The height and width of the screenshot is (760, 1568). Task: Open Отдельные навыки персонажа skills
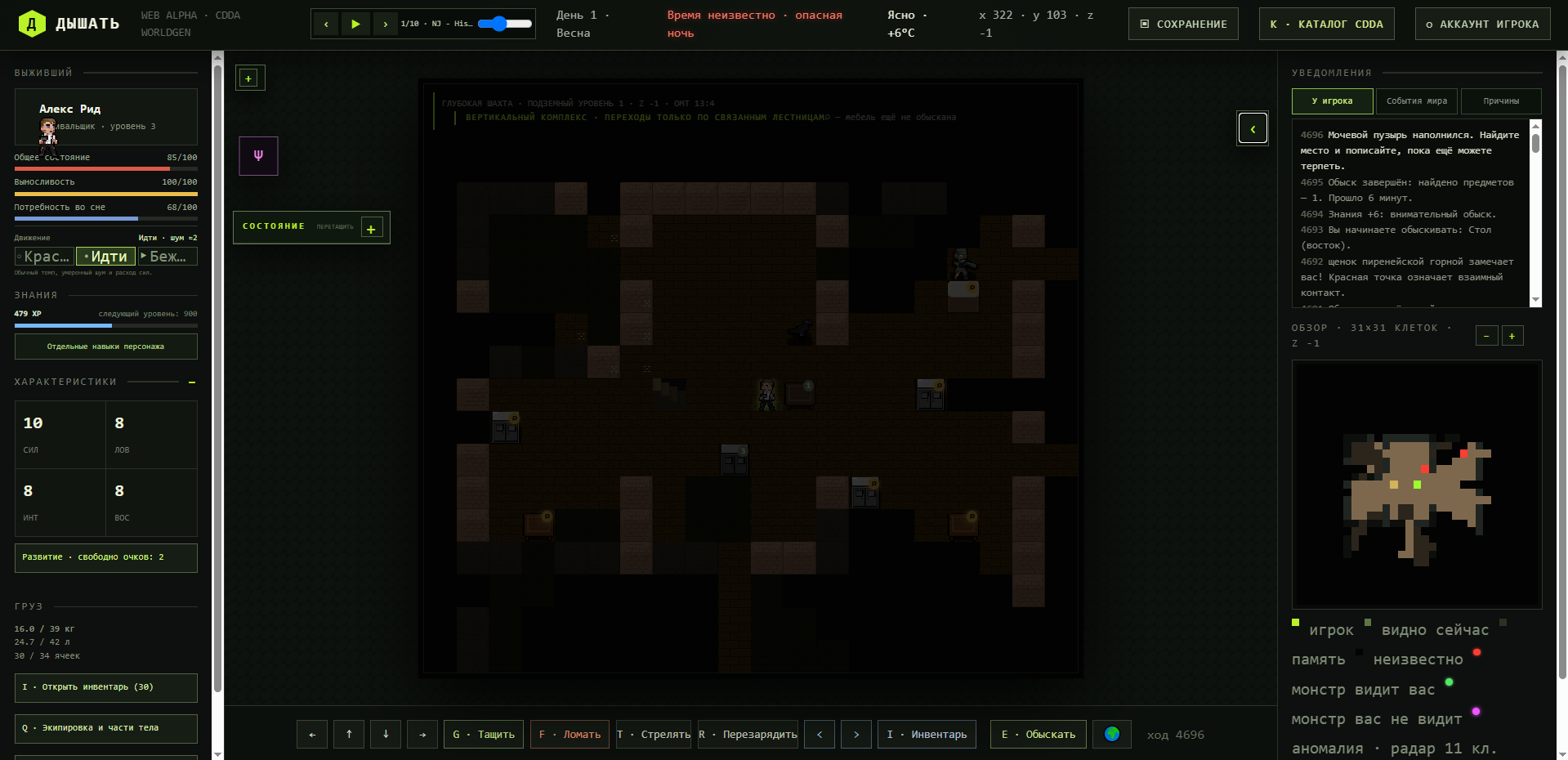(x=106, y=346)
